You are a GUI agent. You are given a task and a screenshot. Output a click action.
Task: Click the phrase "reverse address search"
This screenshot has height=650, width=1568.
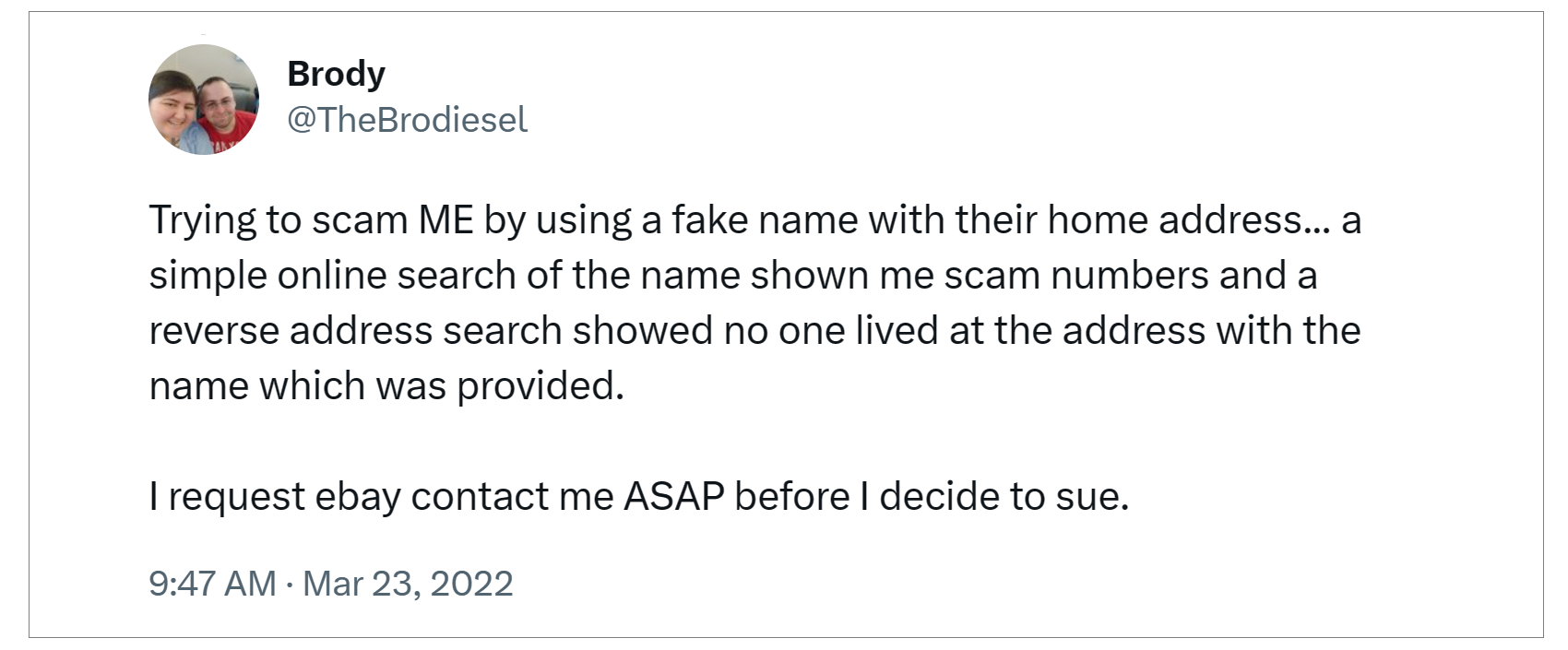tap(355, 331)
